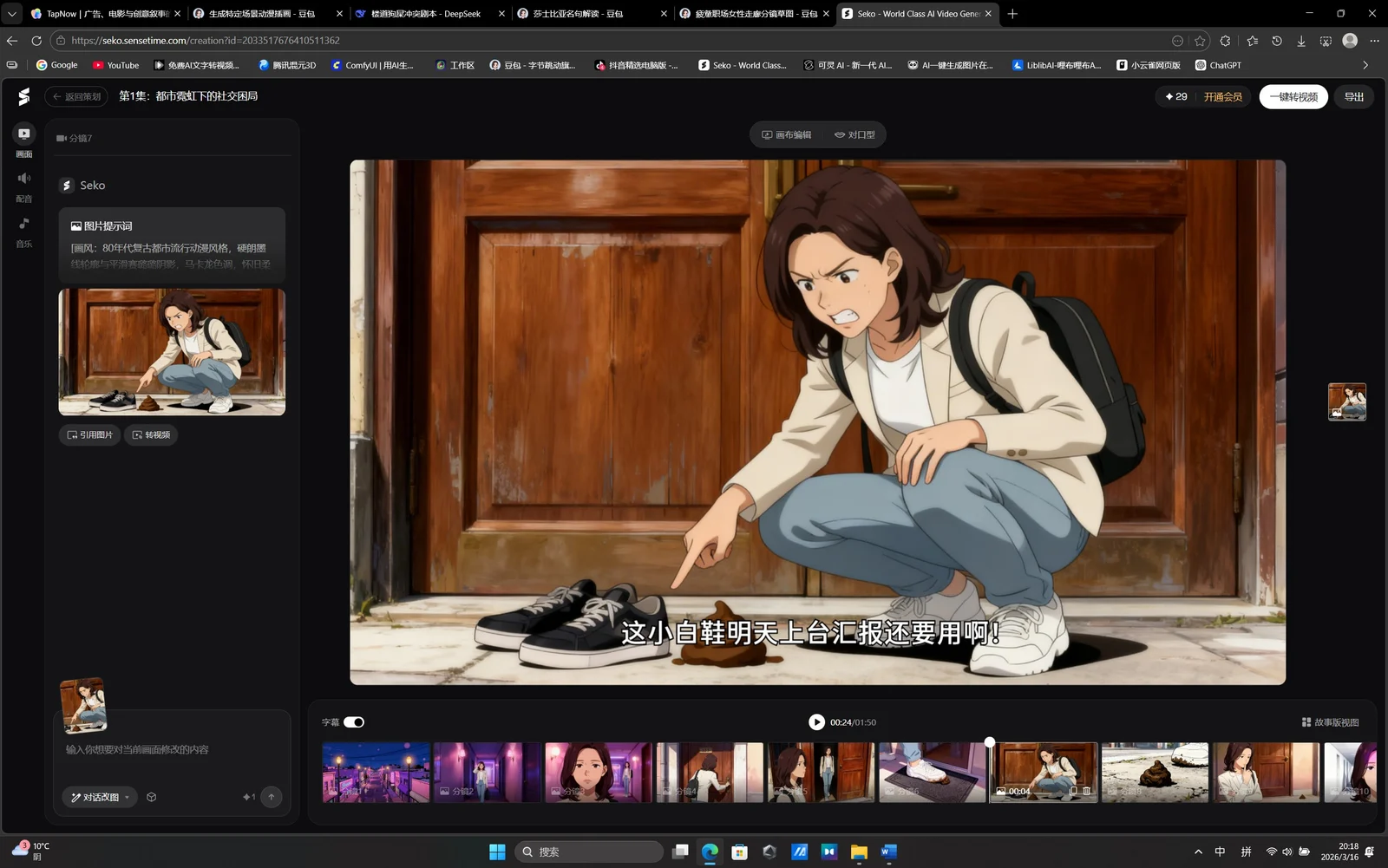The width and height of the screenshot is (1388, 868).
Task: Select the 对口型 lip sync tab
Action: point(854,134)
